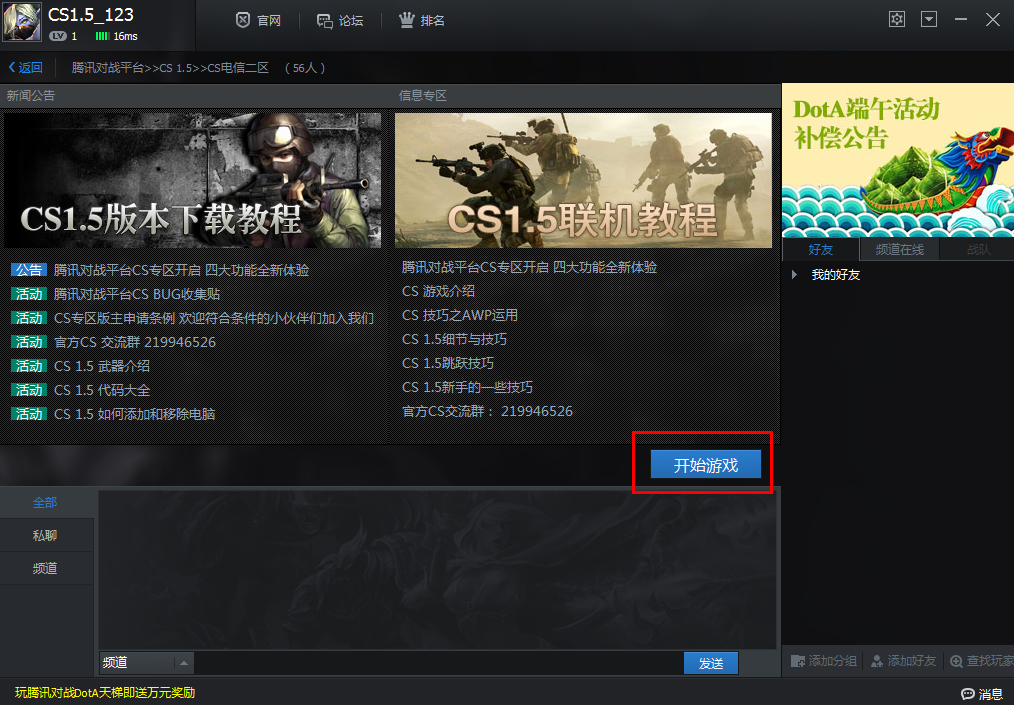Select the 频道在线 tab
The width and height of the screenshot is (1014, 705).
pyautogui.click(x=900, y=249)
